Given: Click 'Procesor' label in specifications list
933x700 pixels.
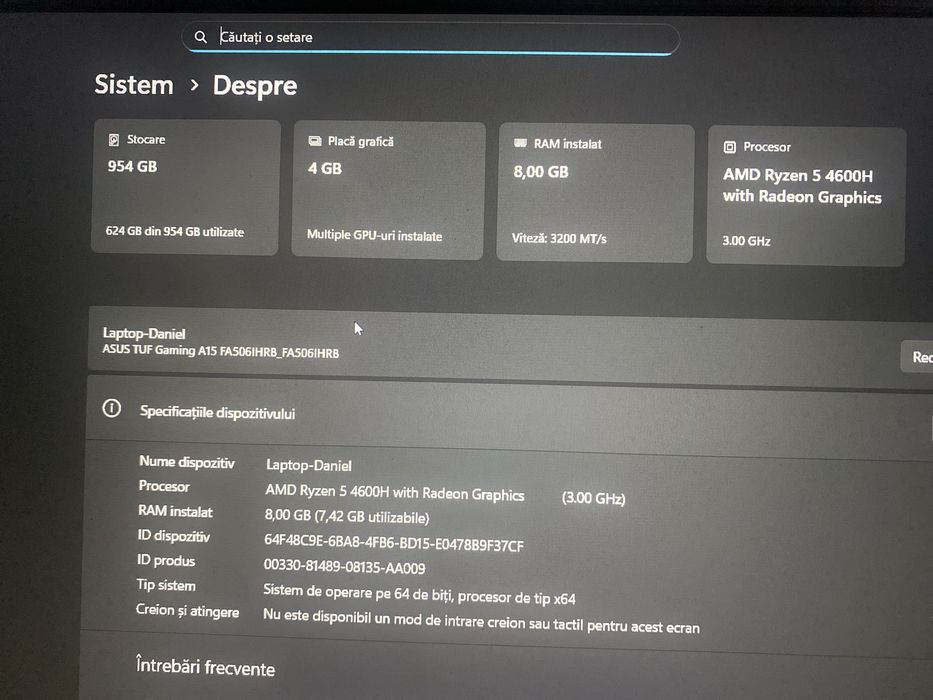Looking at the screenshot, I should pyautogui.click(x=164, y=486).
